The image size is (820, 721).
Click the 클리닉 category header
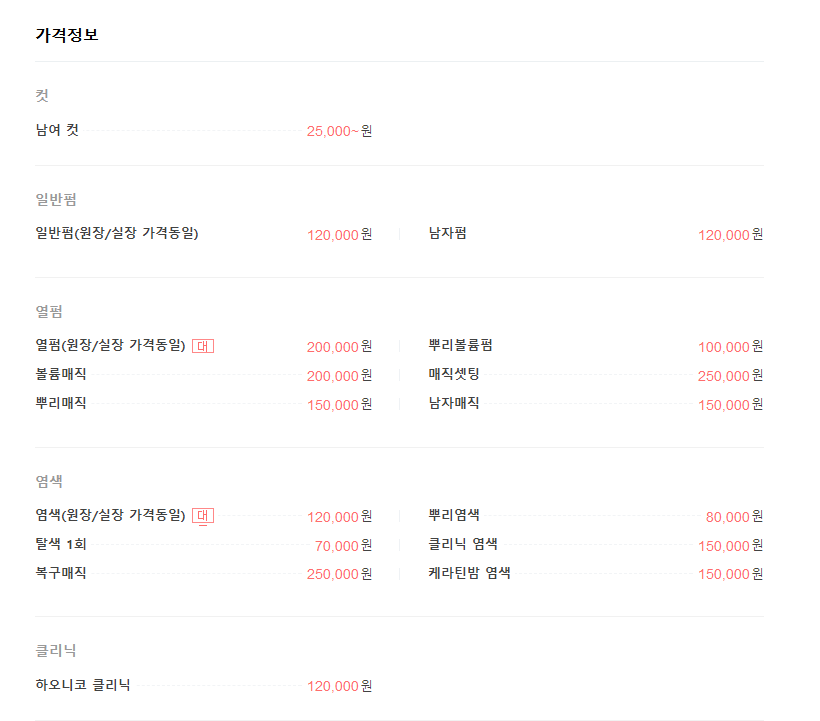point(56,651)
